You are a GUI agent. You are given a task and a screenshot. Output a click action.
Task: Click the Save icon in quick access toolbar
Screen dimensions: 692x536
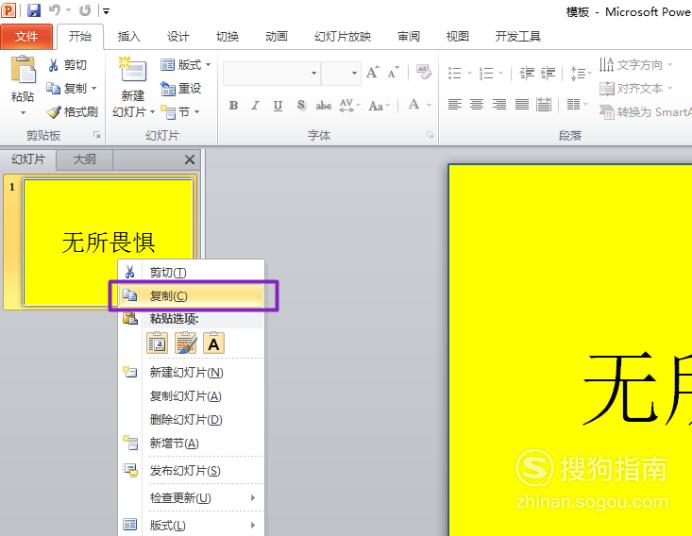point(34,10)
